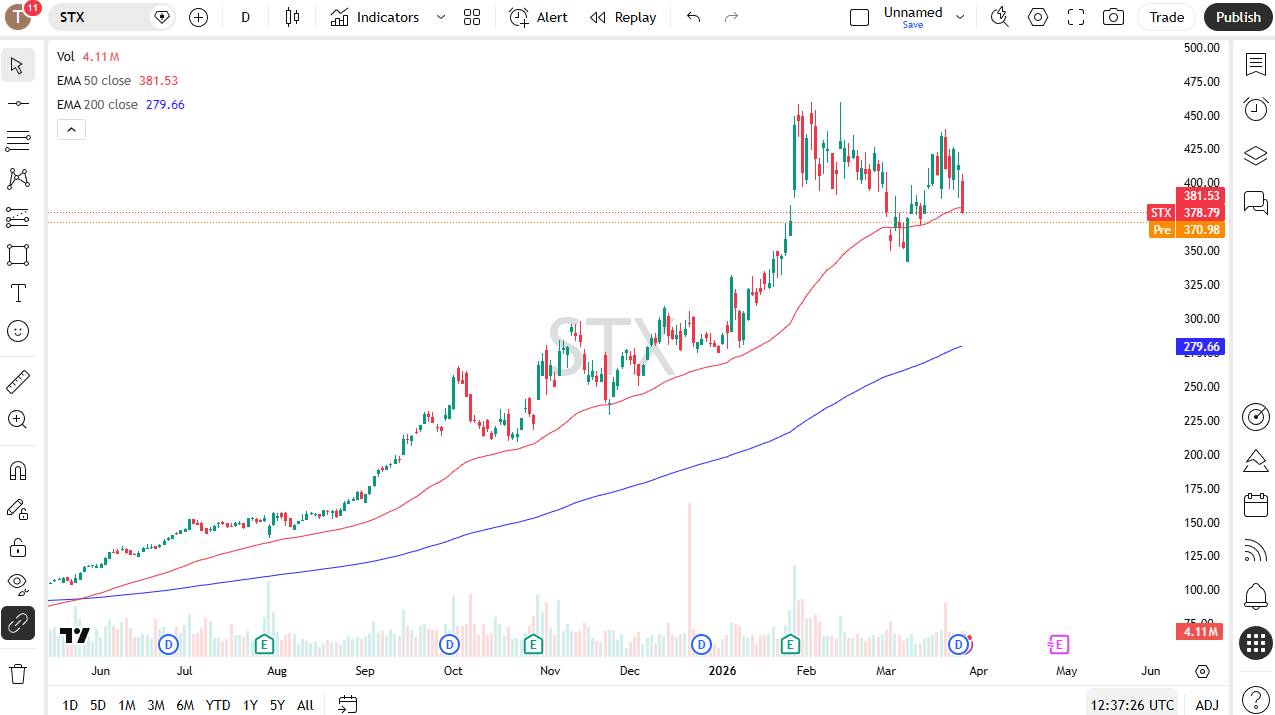Toggle stay in drawing mode

pos(17,509)
